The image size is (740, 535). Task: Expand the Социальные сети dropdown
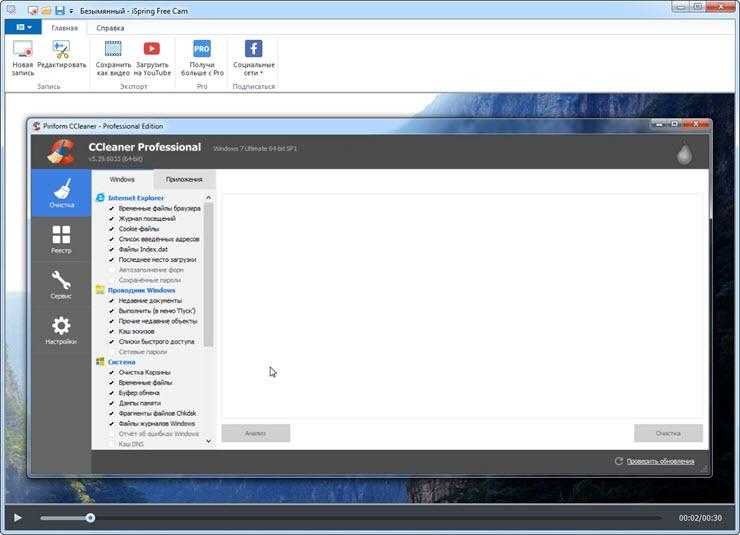pyautogui.click(x=254, y=58)
